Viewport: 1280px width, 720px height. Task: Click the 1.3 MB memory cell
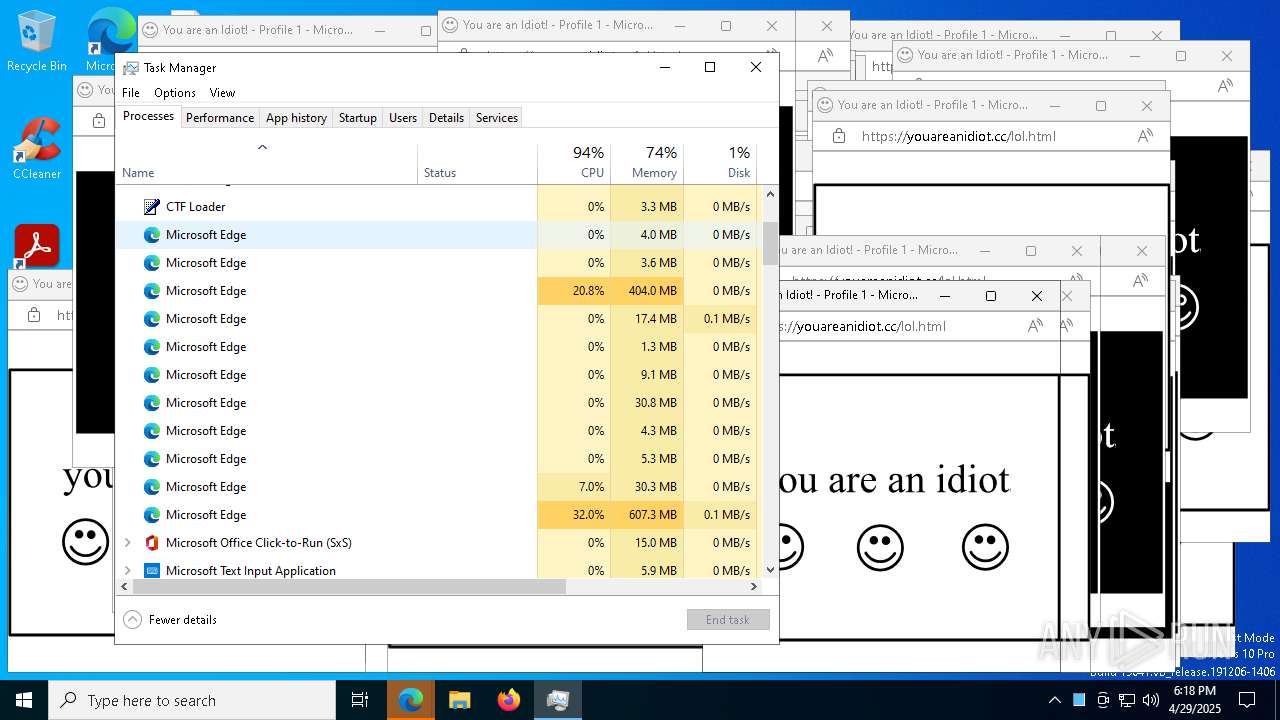[x=647, y=347]
